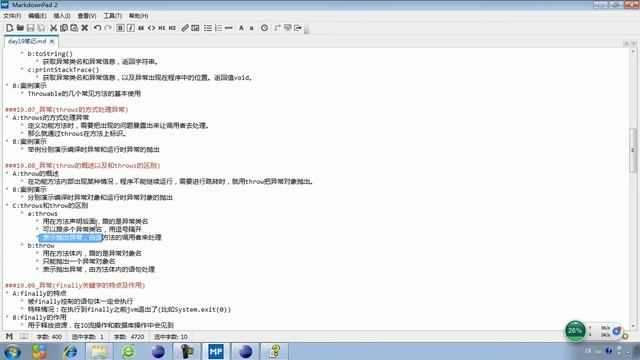Click the highlighted selected text in the editor

(x=70, y=237)
